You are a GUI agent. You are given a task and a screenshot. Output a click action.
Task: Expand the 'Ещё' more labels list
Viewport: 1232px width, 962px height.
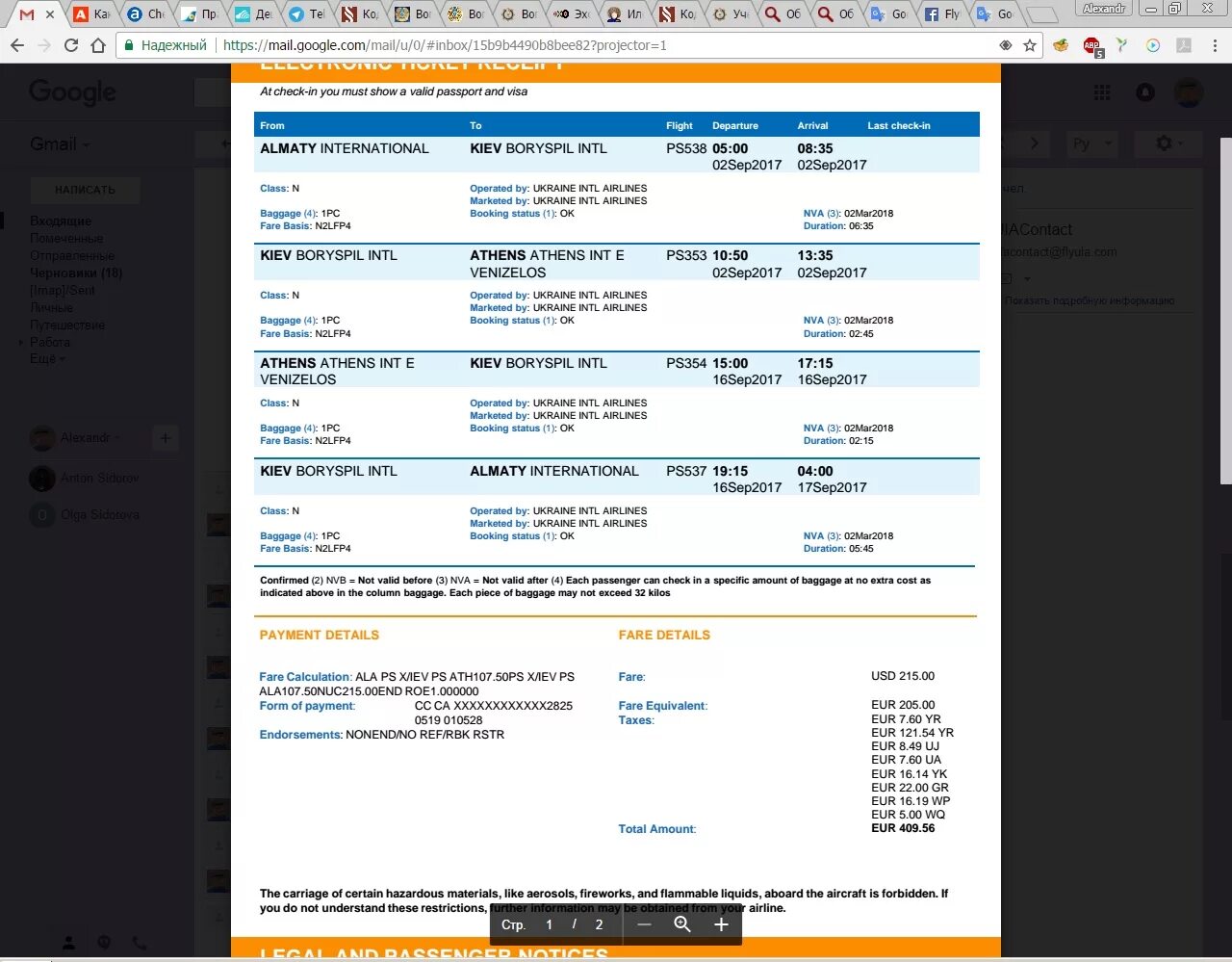point(47,359)
